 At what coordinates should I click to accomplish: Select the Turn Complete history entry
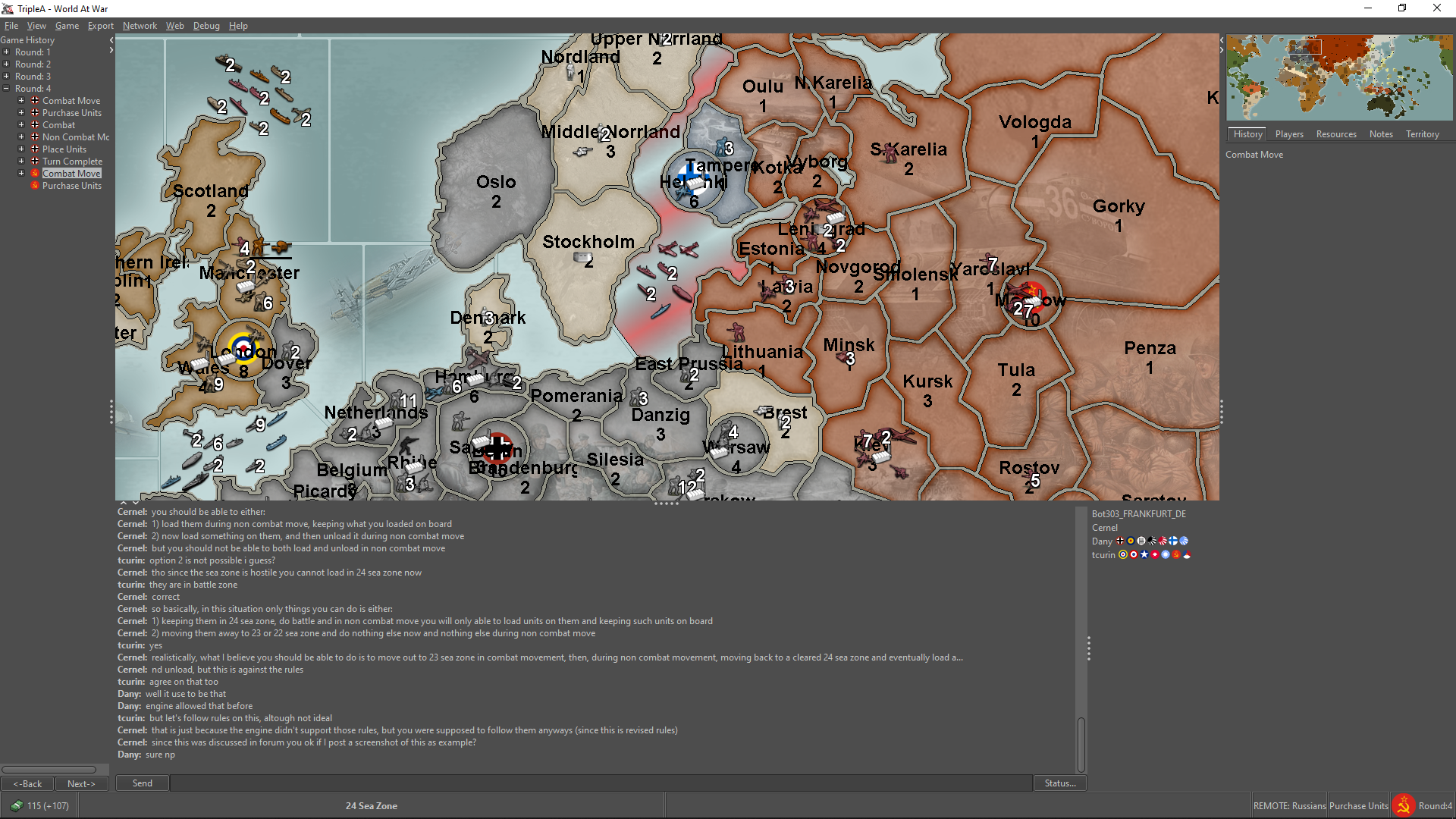[x=72, y=162]
